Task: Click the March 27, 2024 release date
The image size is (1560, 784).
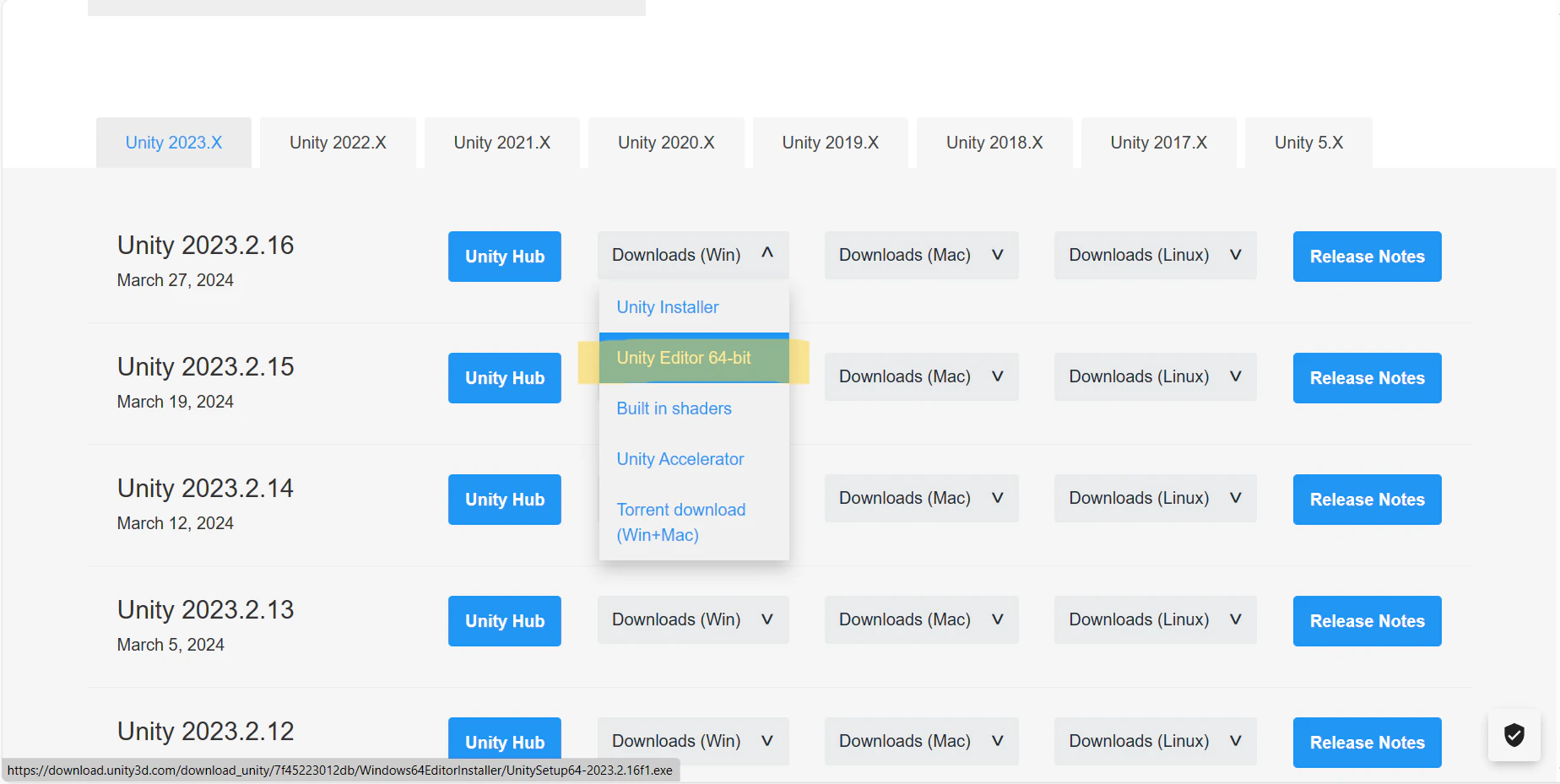Action: pyautogui.click(x=176, y=280)
